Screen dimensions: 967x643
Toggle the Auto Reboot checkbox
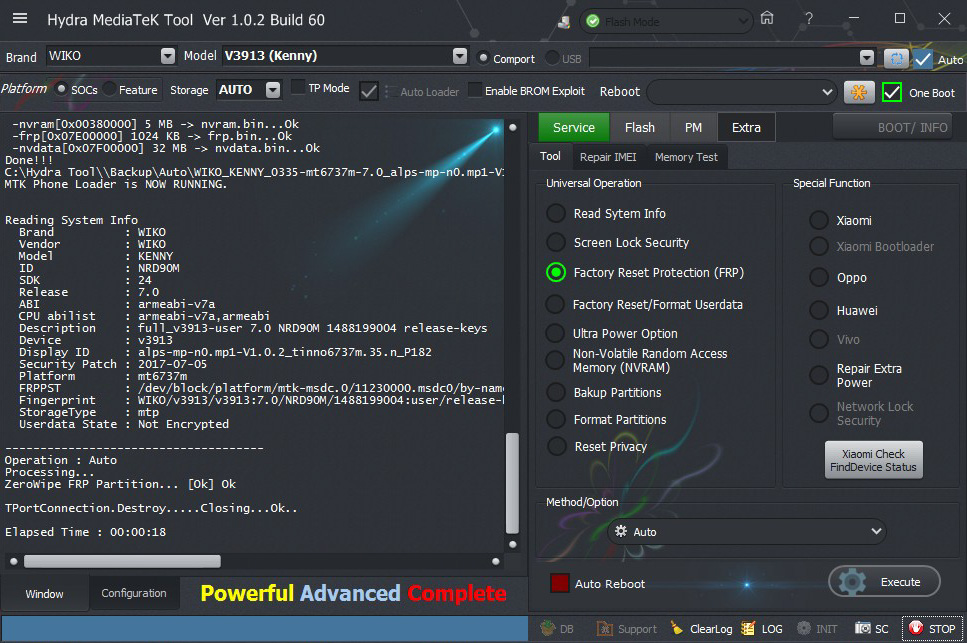click(x=559, y=583)
